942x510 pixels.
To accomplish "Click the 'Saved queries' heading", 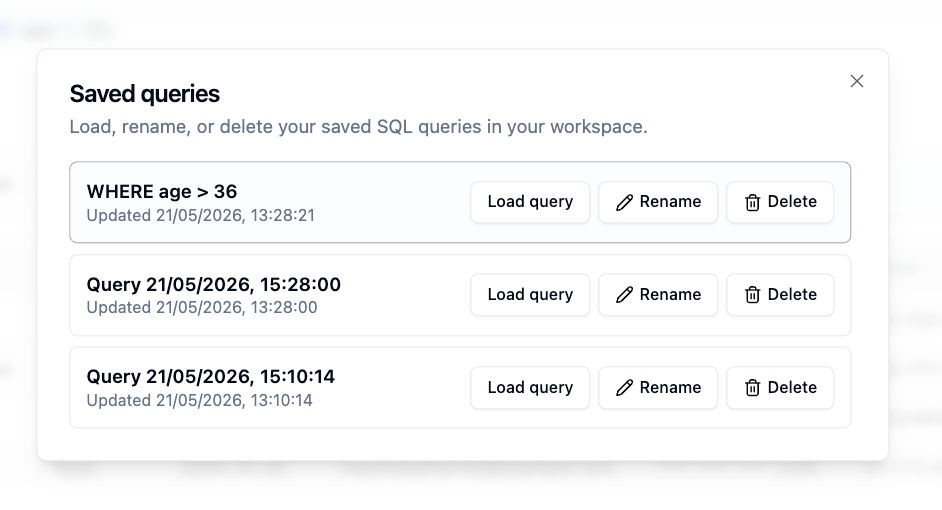I will pos(145,94).
